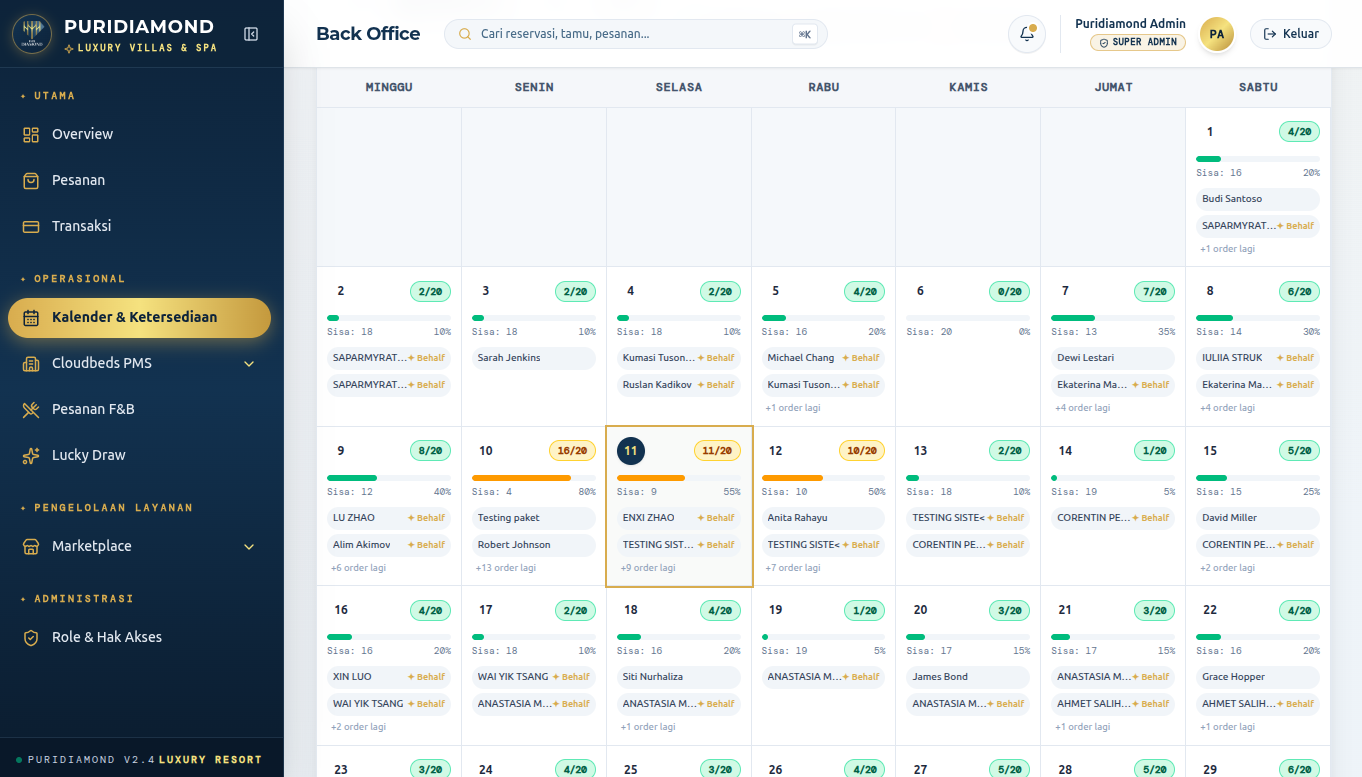The image size is (1362, 777).
Task: Click the Lucky Draw sparkle icon
Action: 31,455
